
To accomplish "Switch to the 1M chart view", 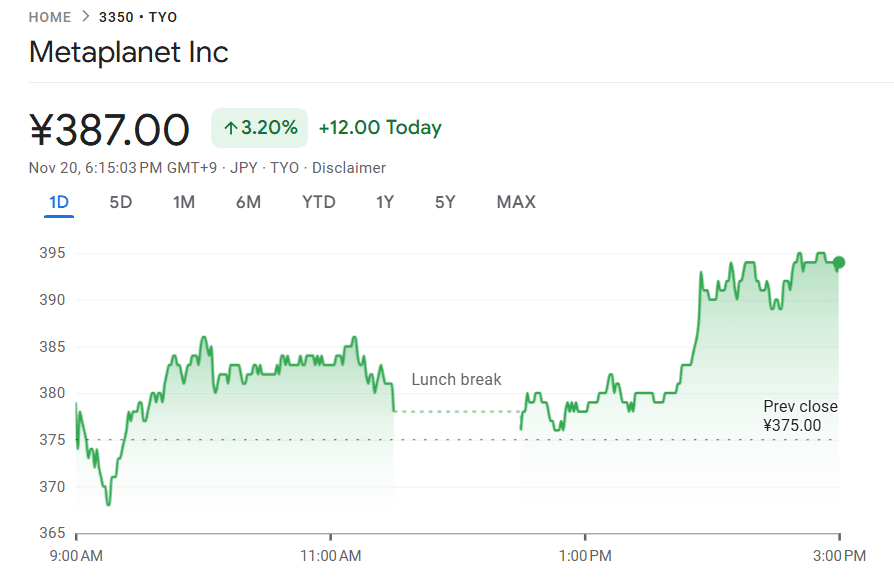I will tap(183, 202).
